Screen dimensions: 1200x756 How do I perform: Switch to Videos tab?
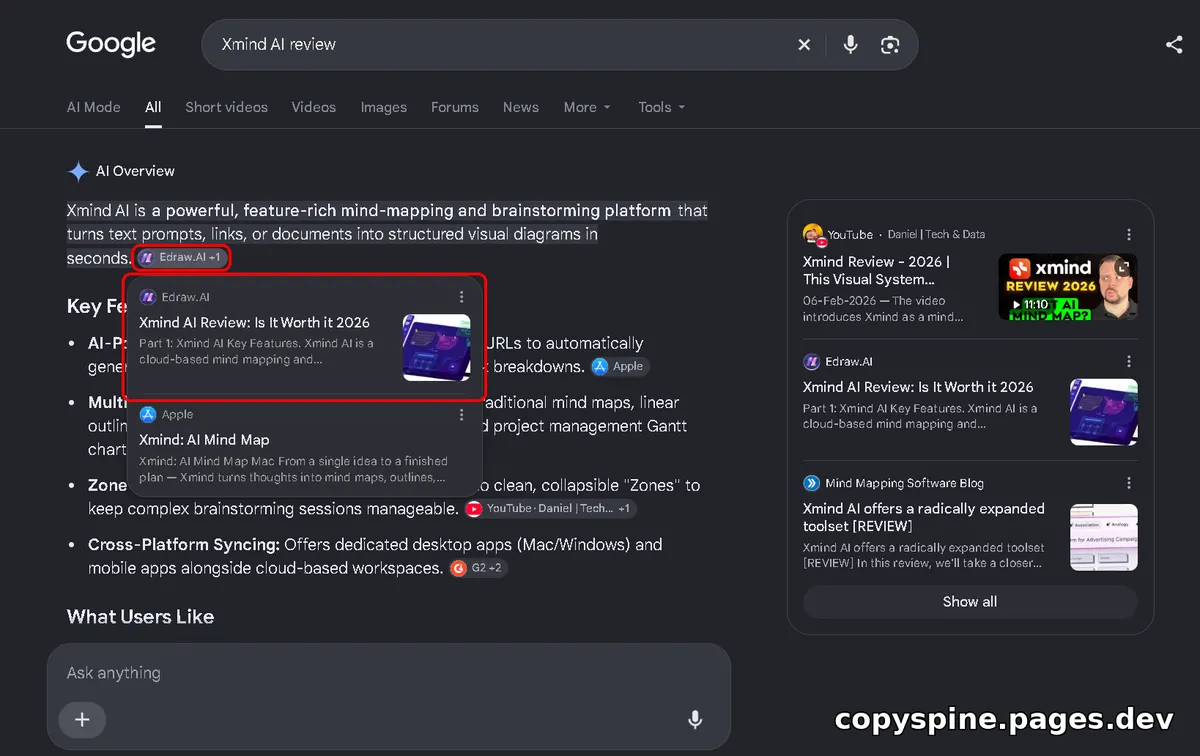(314, 107)
